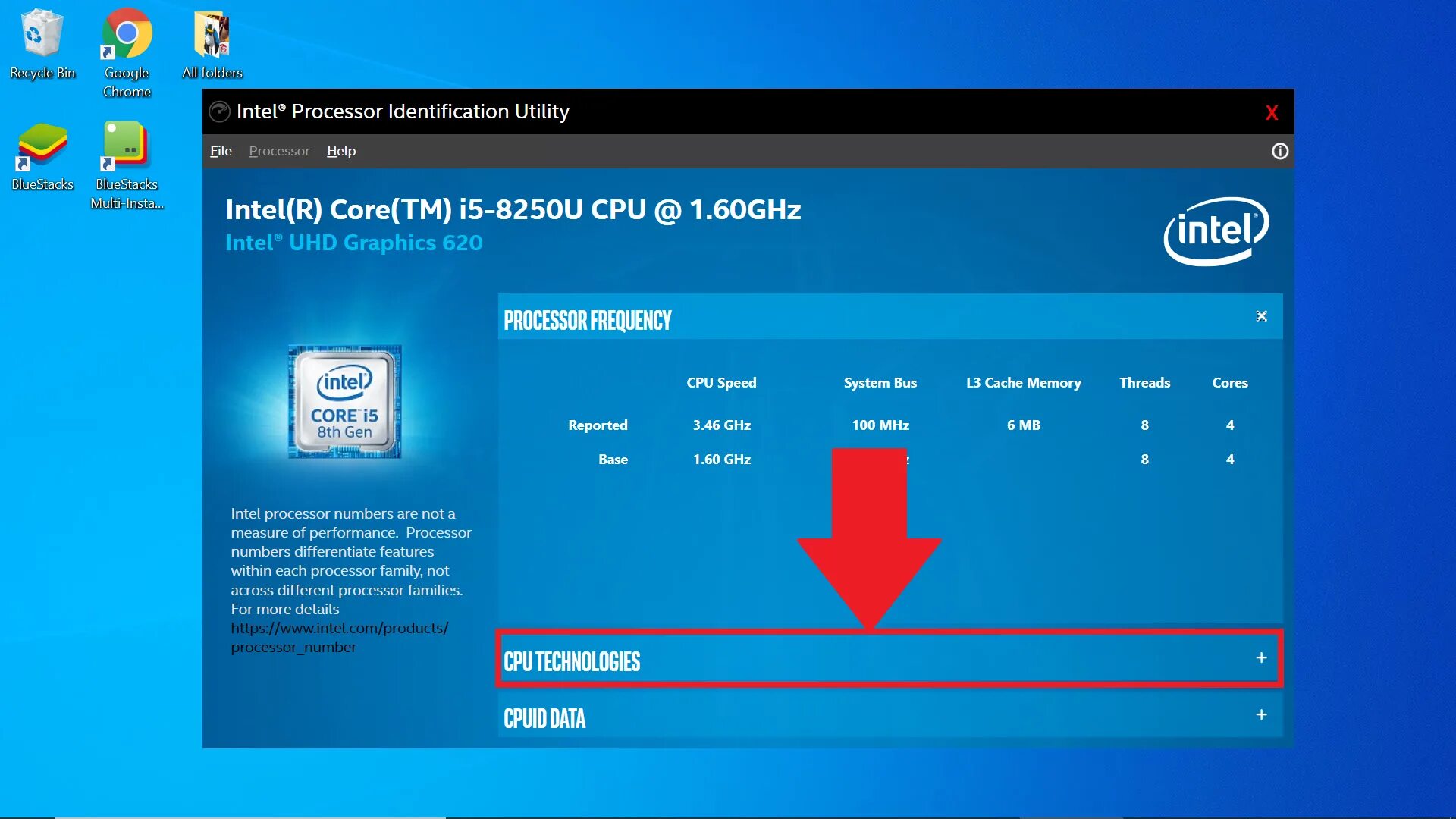Click the Core i5 8th Gen badge

point(345,402)
